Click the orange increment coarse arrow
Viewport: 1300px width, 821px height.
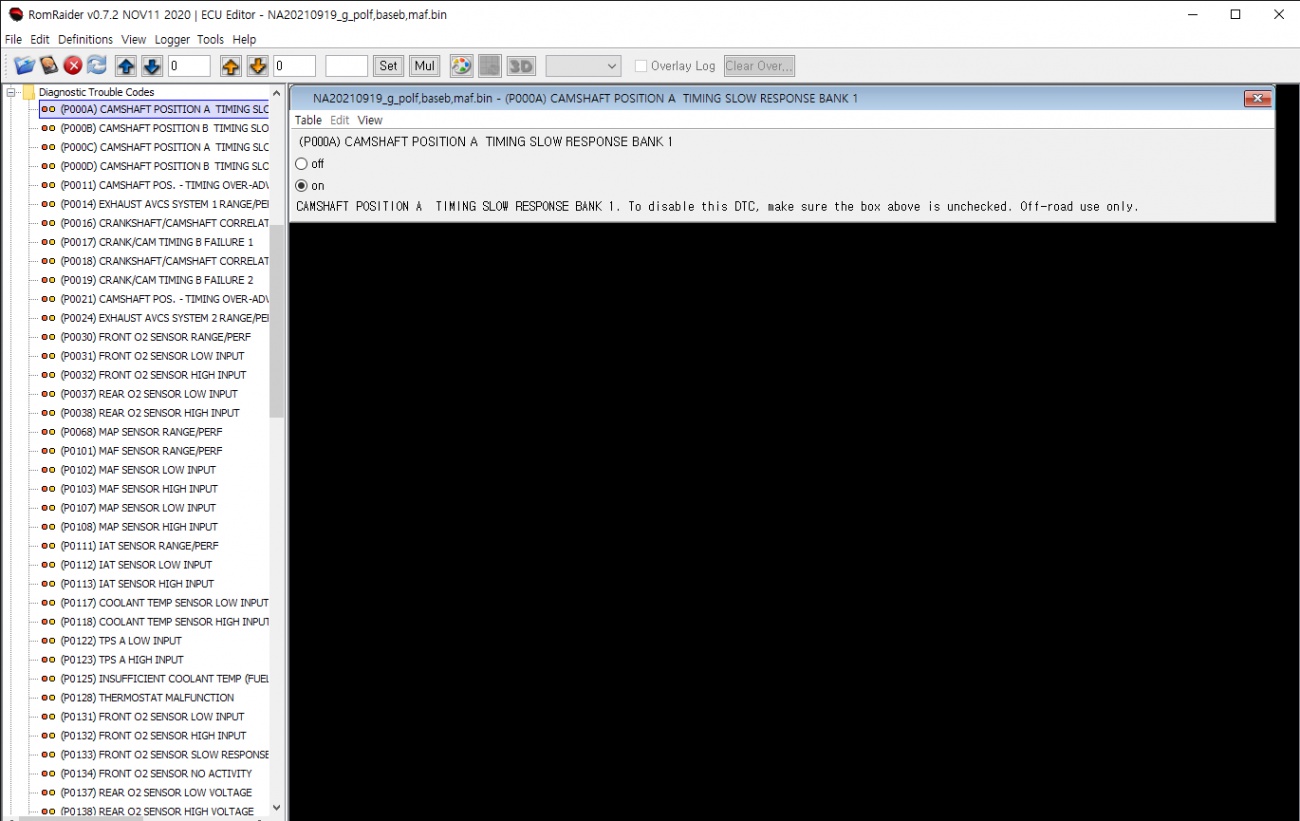231,66
